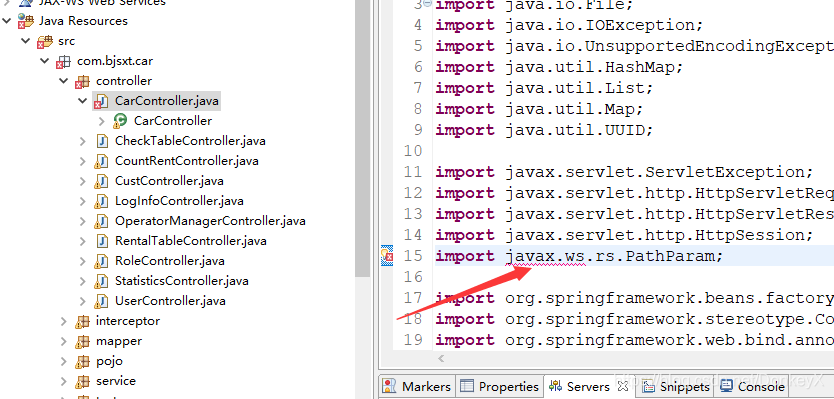This screenshot has width=834, height=399.
Task: Click the RoleController.java file icon
Action: [x=101, y=261]
